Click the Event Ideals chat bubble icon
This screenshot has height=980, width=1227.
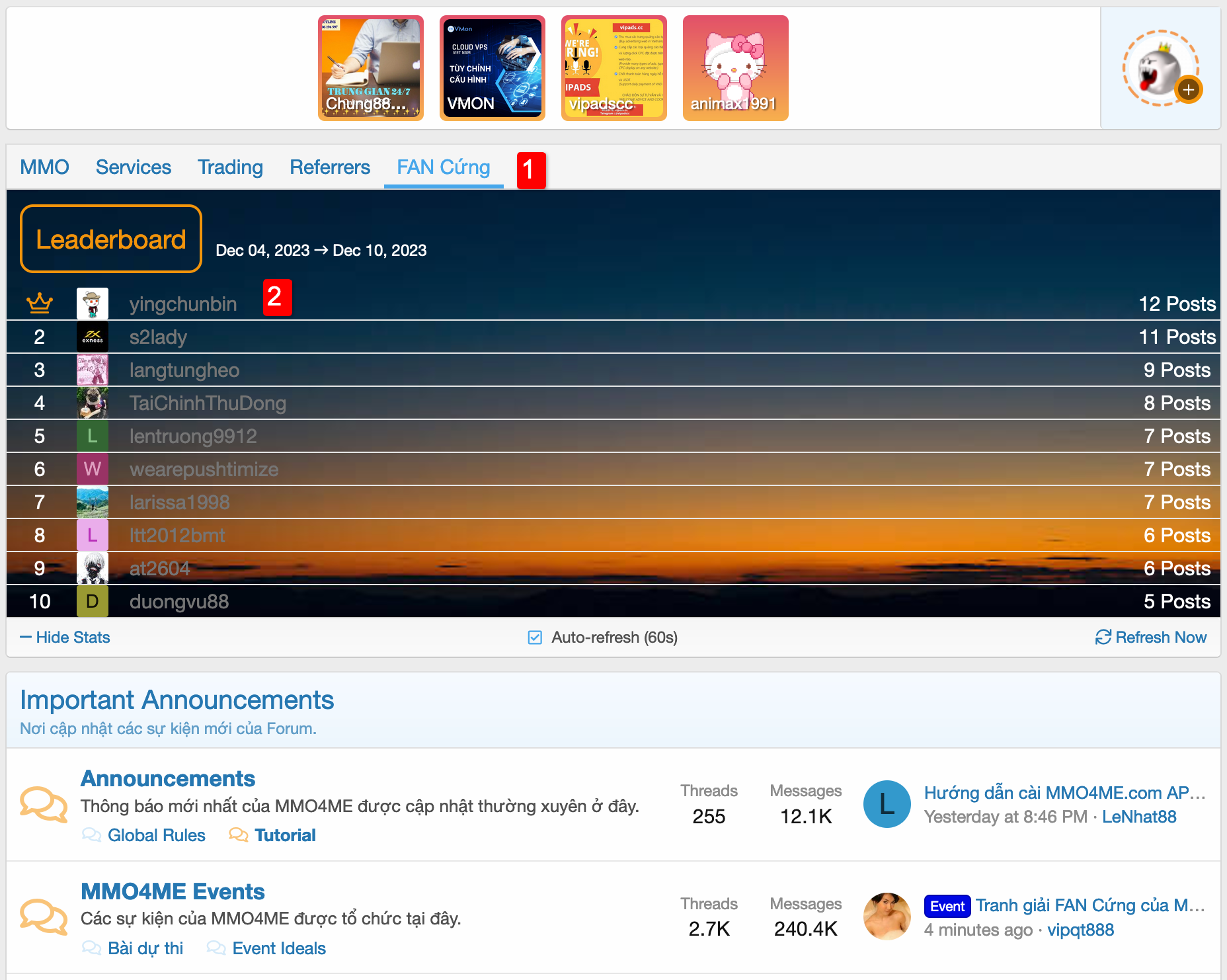(216, 948)
